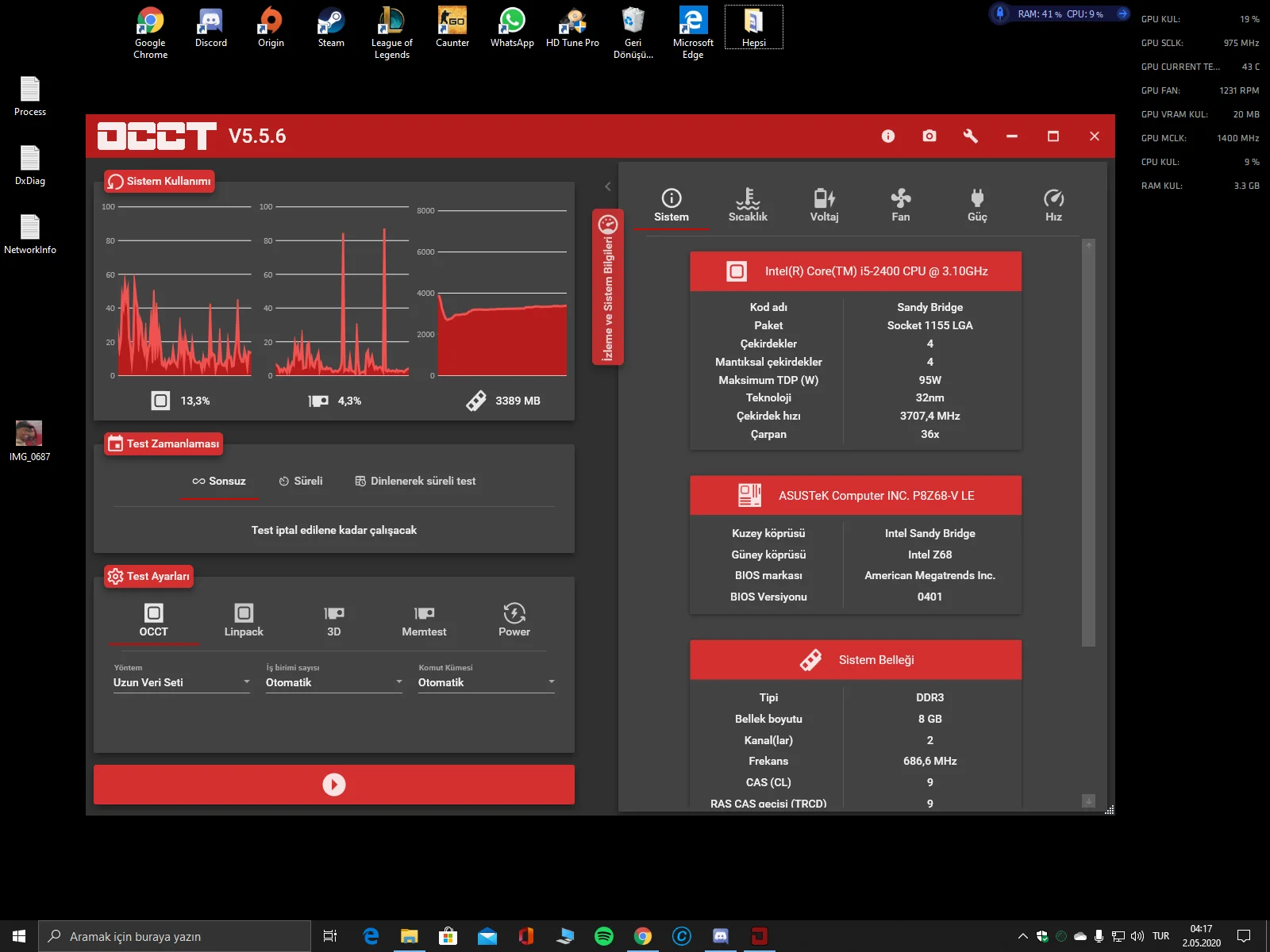This screenshot has height=952, width=1270.
Task: Select the DxDiag file on desktop
Action: pyautogui.click(x=30, y=166)
